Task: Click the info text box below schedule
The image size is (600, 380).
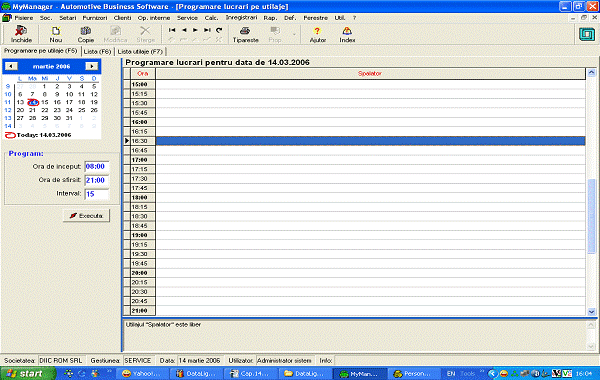Action: click(x=356, y=335)
